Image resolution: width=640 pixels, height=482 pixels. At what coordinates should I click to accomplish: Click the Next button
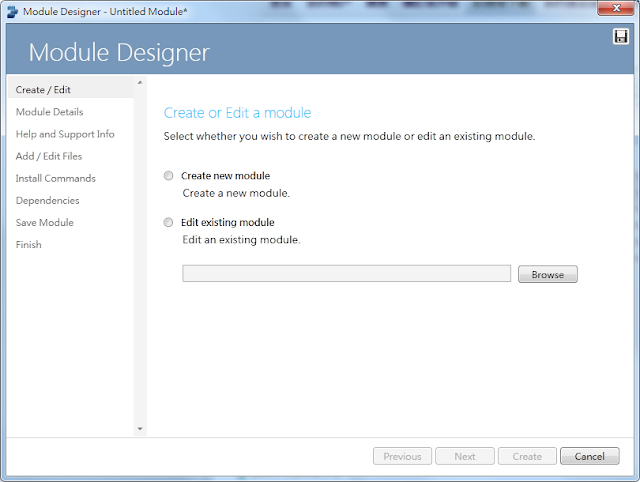click(x=465, y=456)
